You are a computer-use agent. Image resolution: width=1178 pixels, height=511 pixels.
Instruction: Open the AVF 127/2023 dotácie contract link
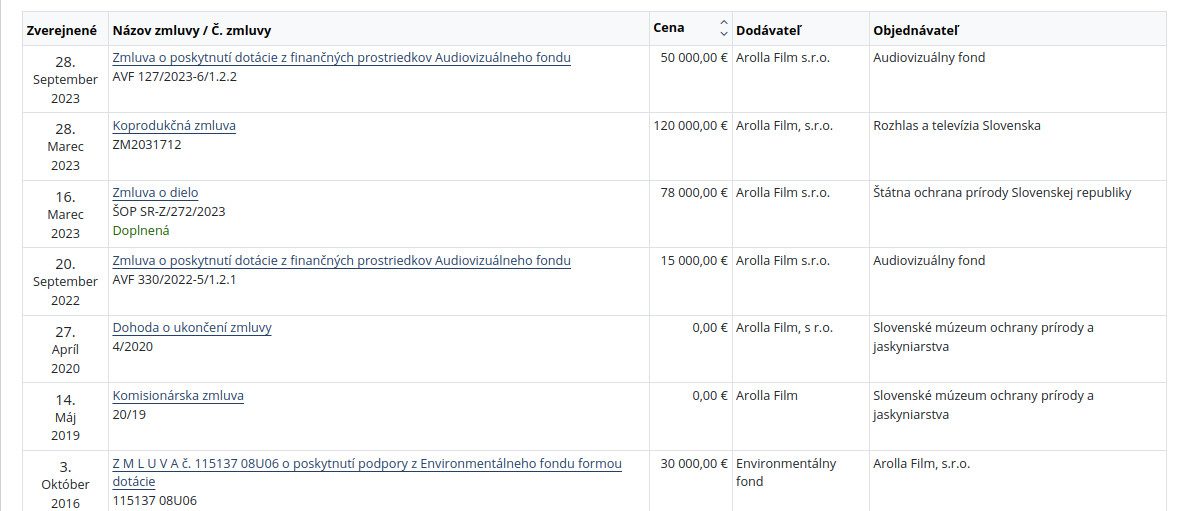point(341,58)
